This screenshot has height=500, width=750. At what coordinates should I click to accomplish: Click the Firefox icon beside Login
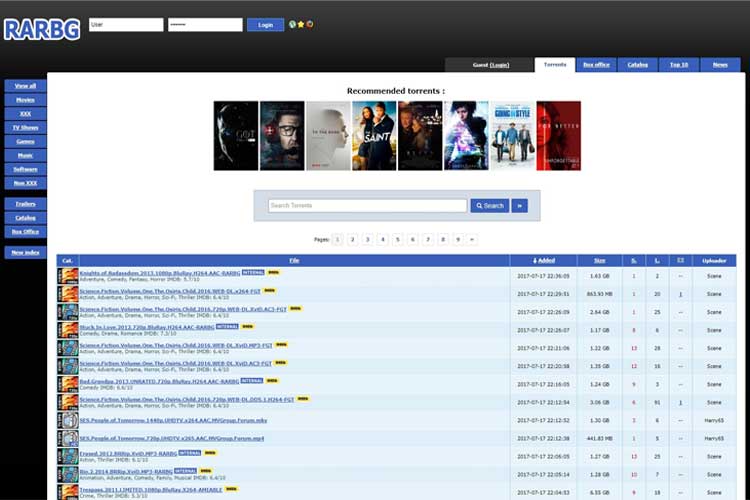[x=310, y=24]
